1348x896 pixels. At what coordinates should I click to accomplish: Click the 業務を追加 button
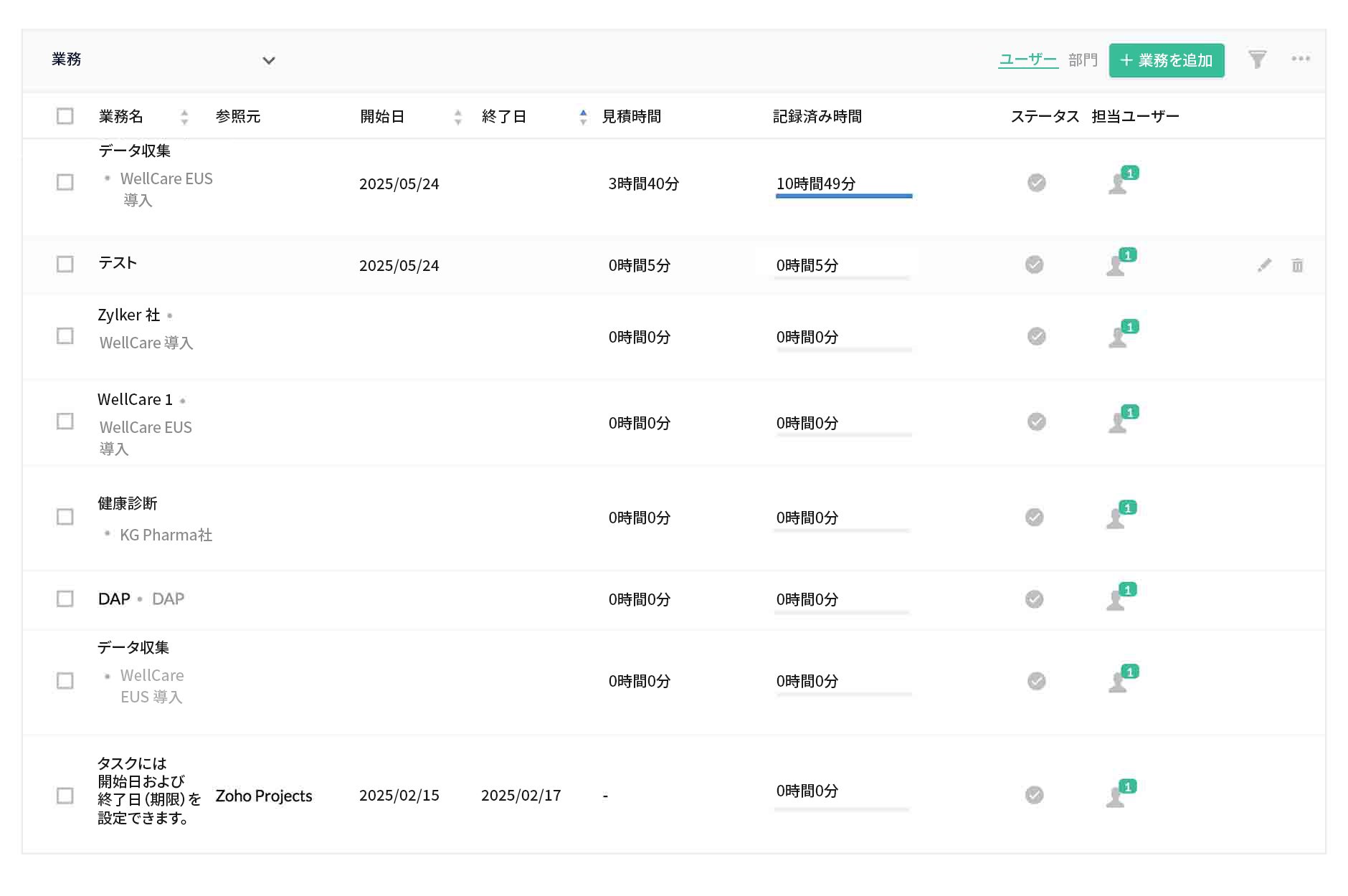pos(1166,60)
